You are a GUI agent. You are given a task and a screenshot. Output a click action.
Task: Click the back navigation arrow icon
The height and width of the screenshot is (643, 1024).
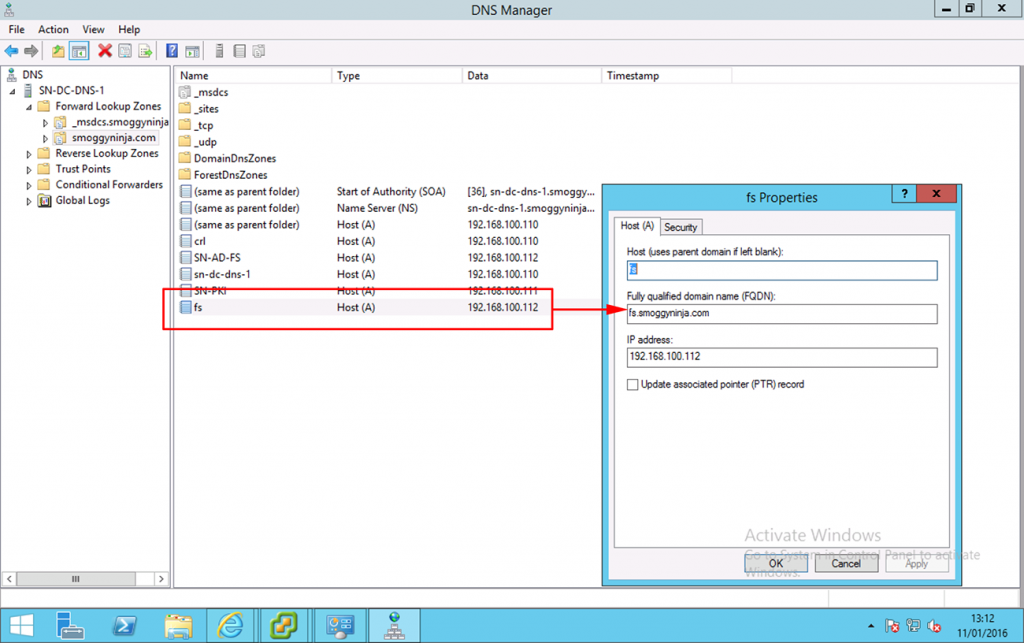pos(12,51)
